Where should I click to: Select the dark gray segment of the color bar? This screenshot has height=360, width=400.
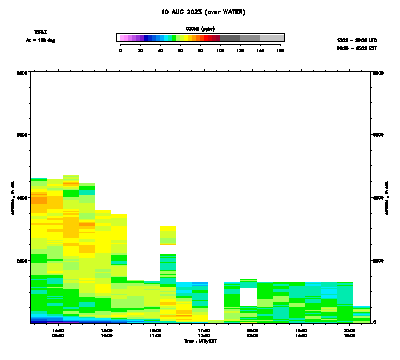coord(230,38)
